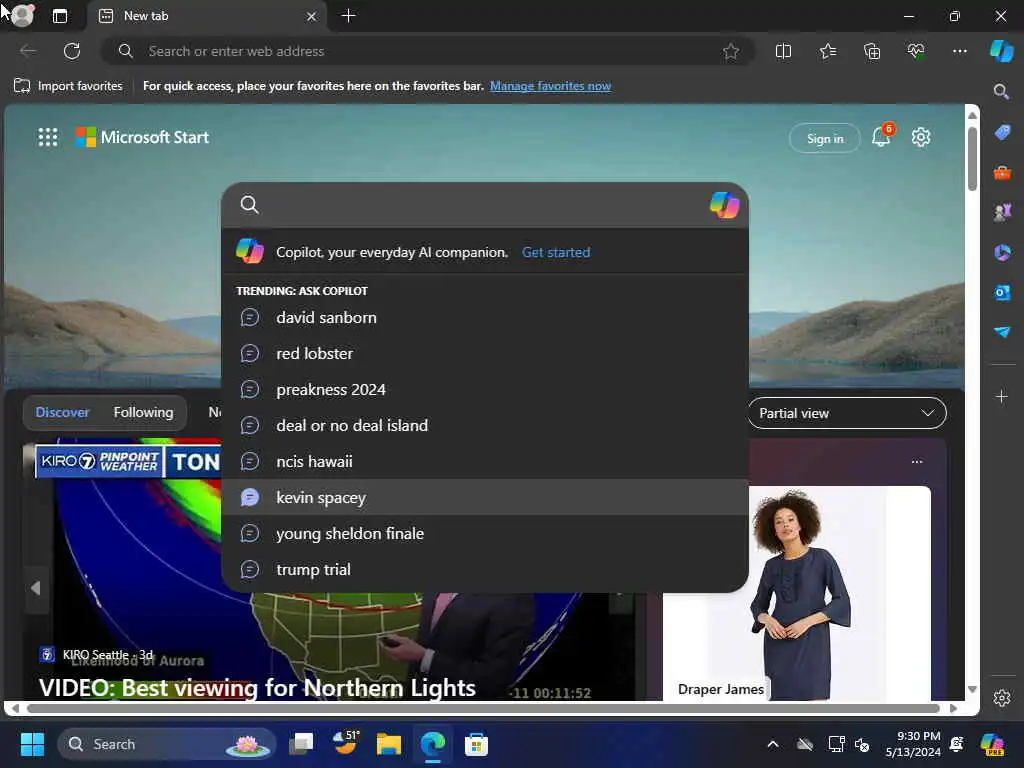Click Import favorites button

pos(69,86)
